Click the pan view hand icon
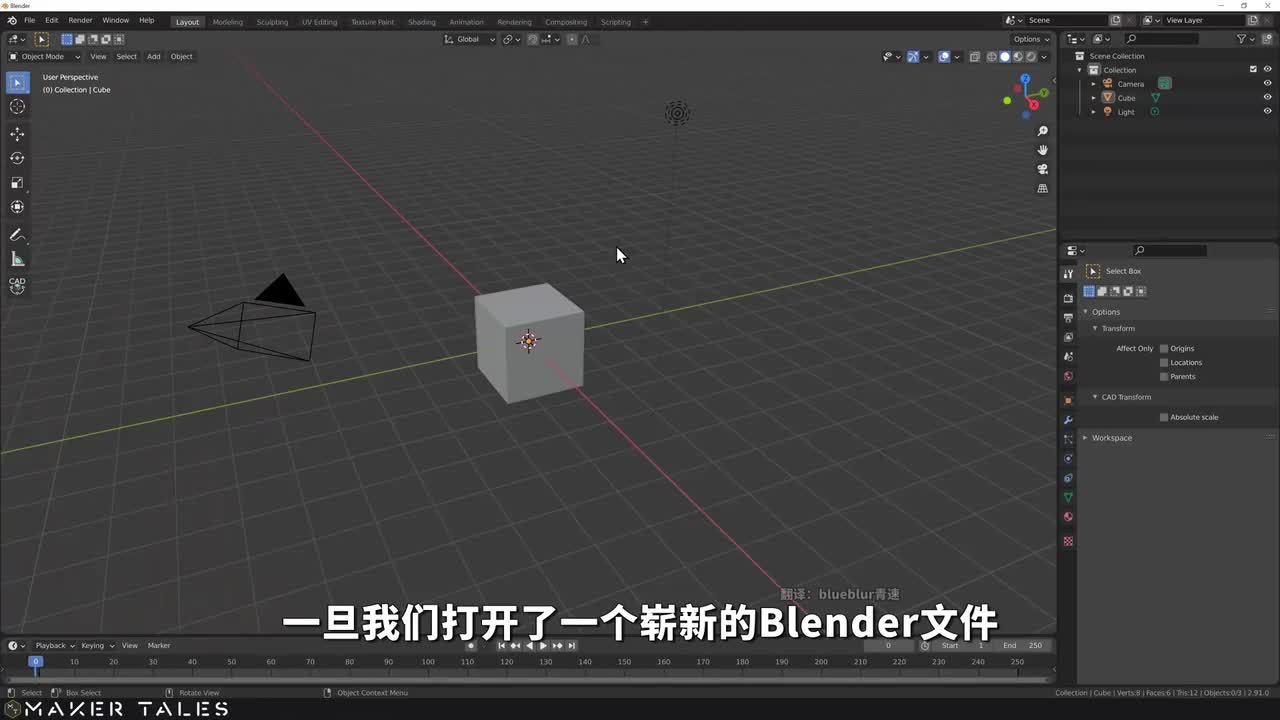Screen dimensions: 1280x720 coord(1042,150)
